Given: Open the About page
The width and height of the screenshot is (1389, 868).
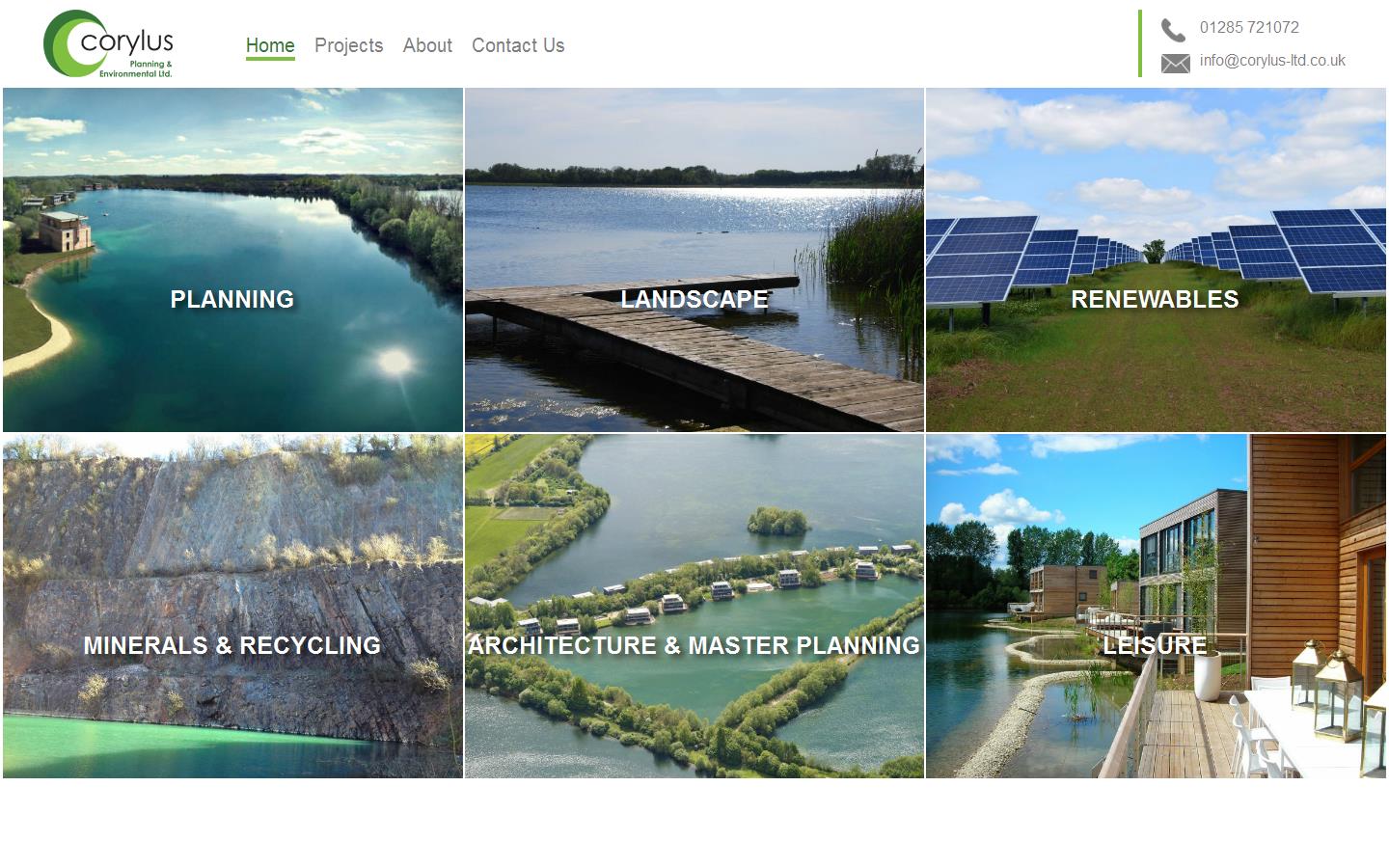Looking at the screenshot, I should [427, 45].
